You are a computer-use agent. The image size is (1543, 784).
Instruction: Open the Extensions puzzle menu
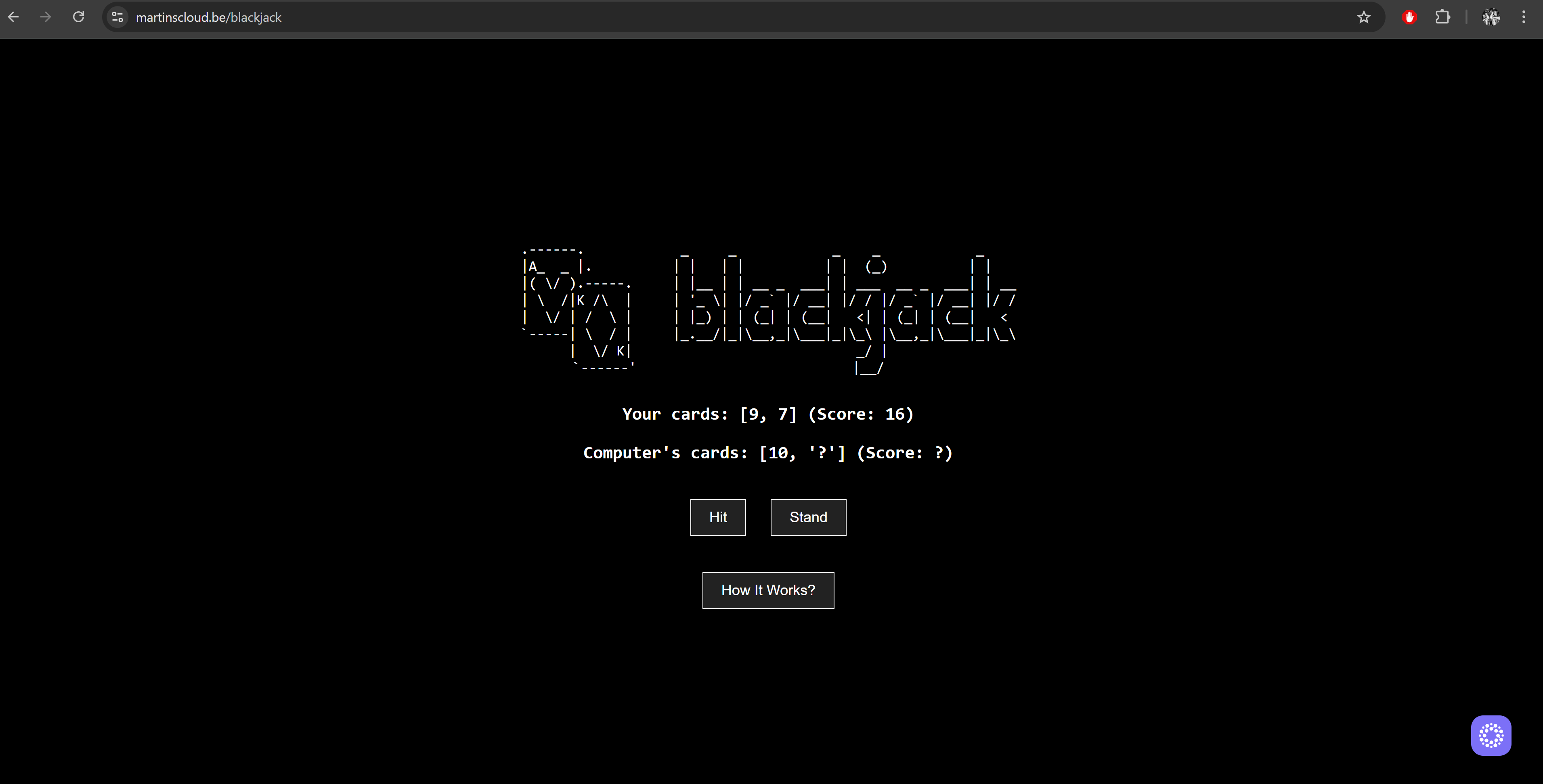pyautogui.click(x=1442, y=17)
